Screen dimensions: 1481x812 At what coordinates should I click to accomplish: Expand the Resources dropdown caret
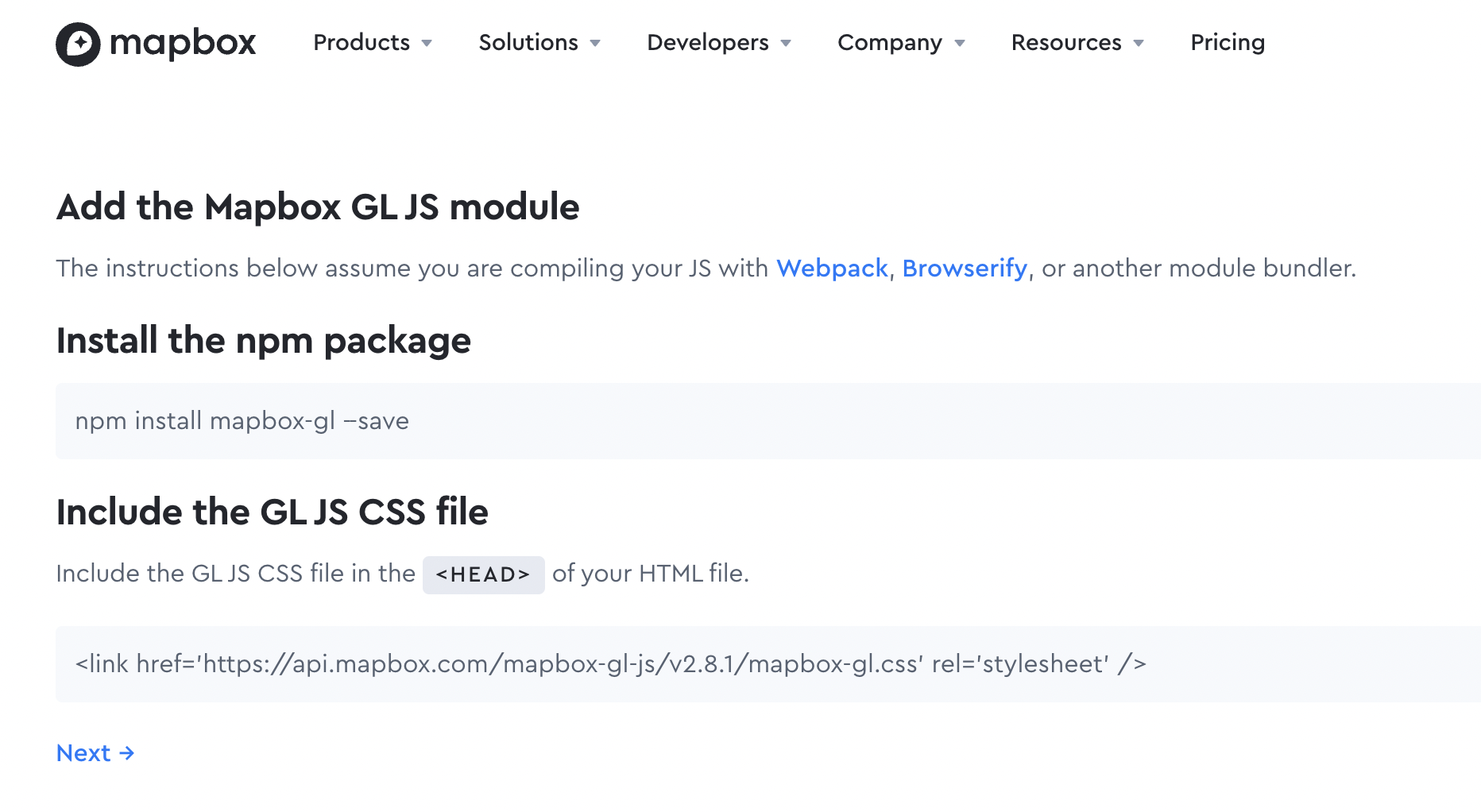pyautogui.click(x=1139, y=43)
